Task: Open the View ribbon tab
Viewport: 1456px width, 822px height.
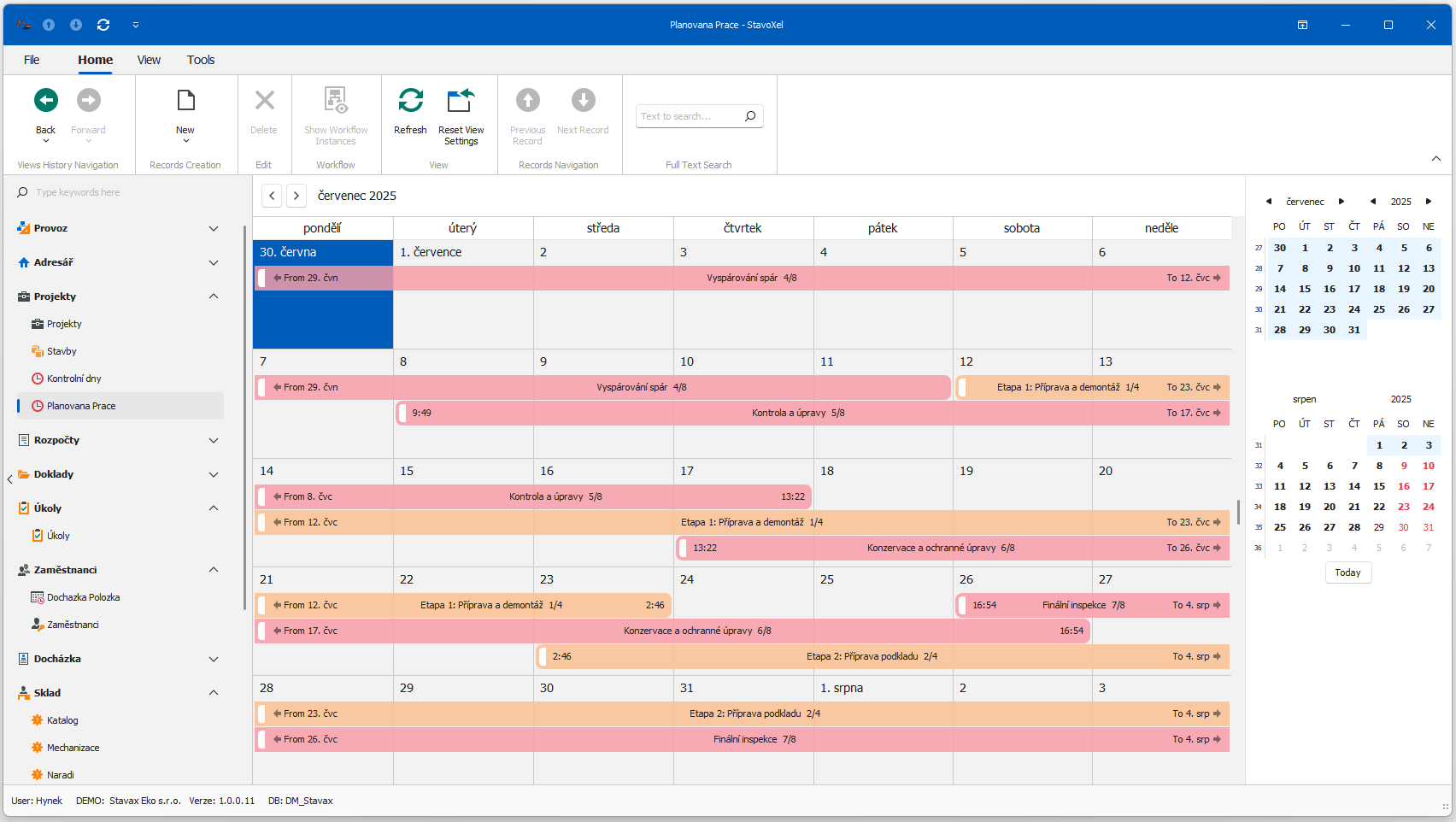Action: [149, 60]
